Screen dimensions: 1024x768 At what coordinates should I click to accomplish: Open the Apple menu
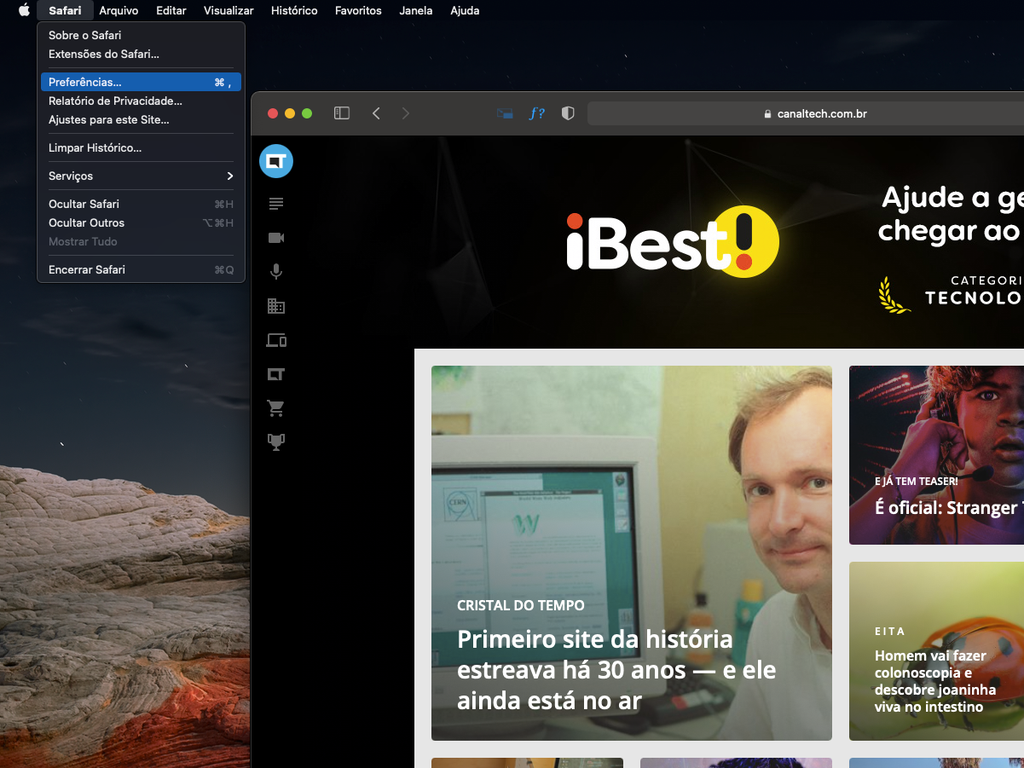pos(24,10)
